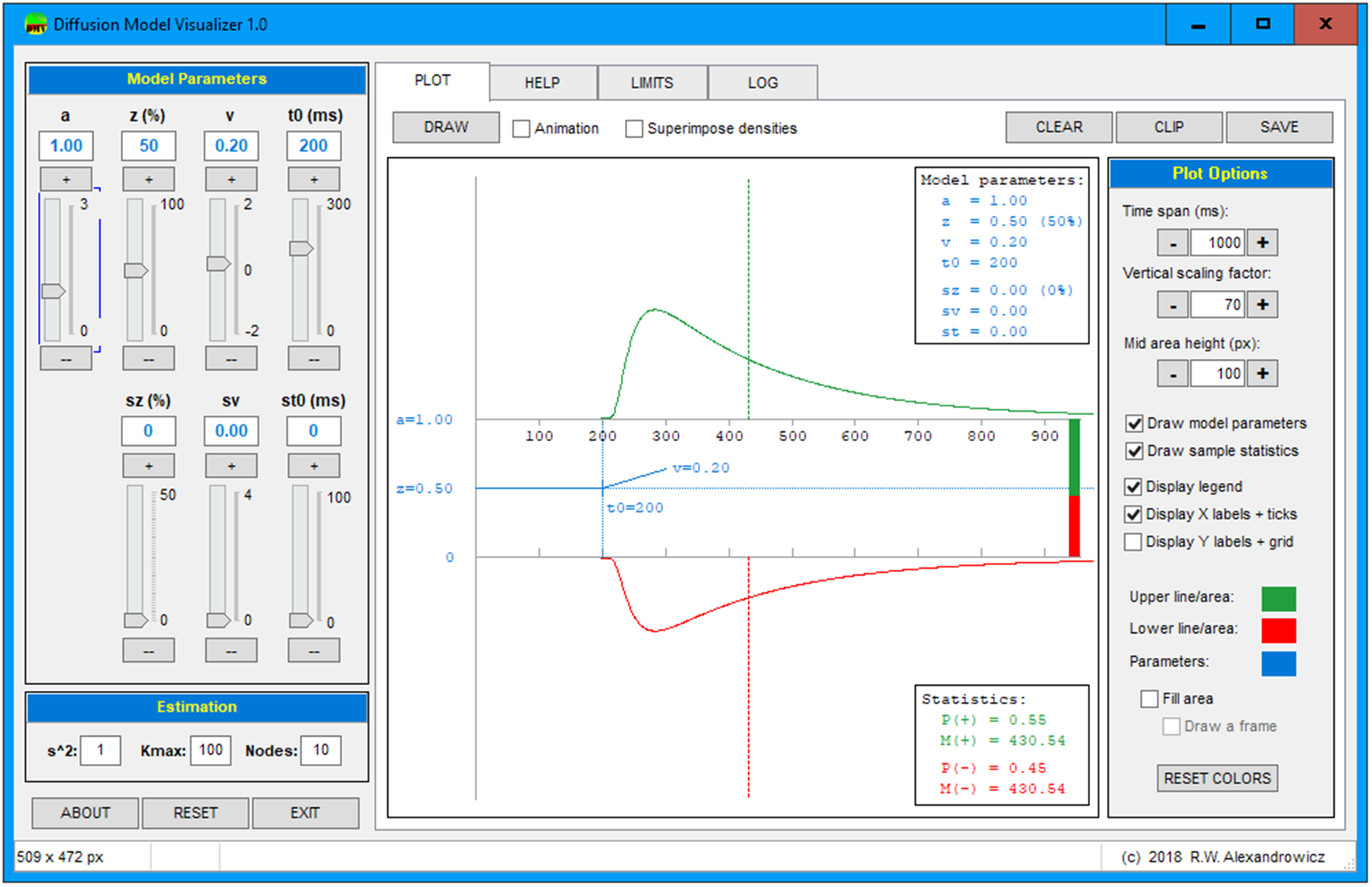Click RESET COLORS button

coord(1217,779)
